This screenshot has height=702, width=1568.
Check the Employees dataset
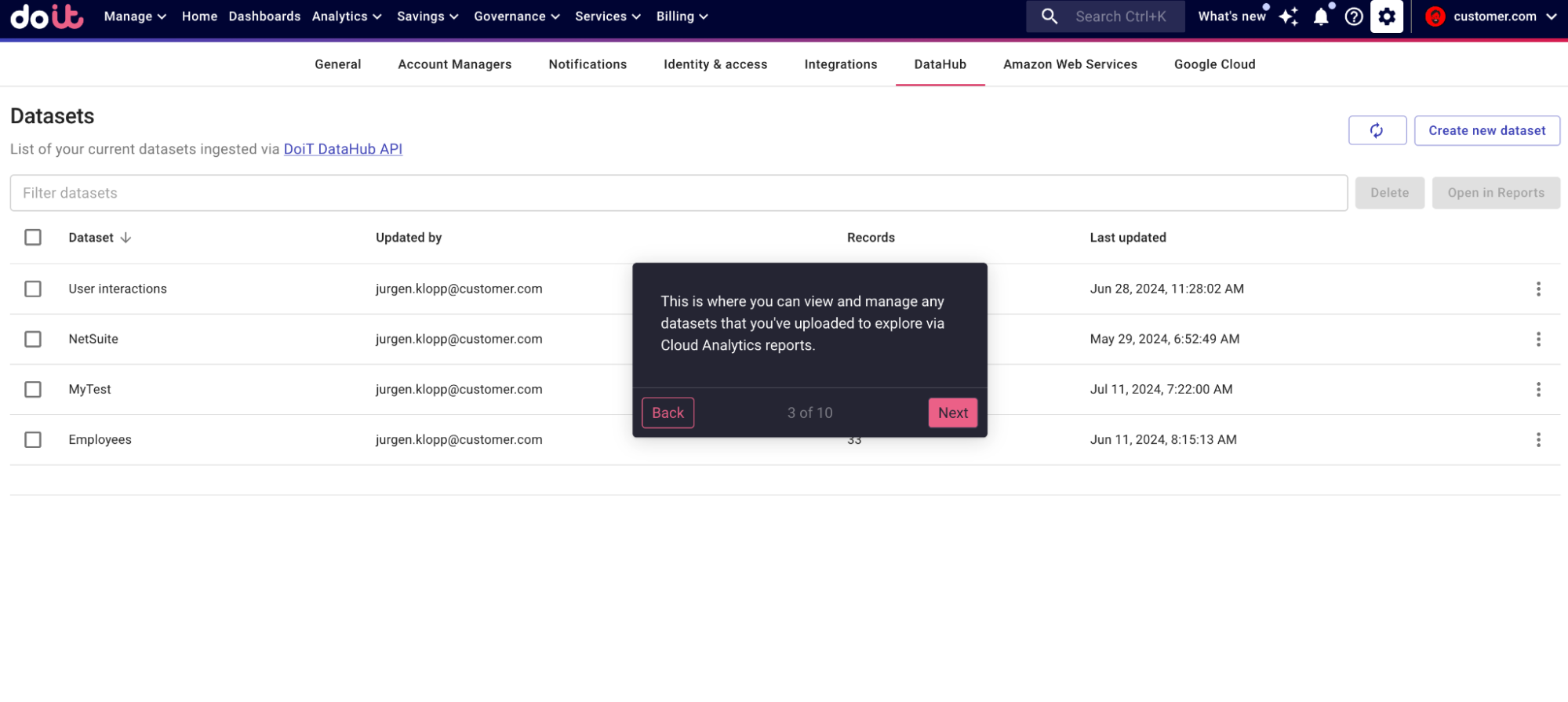(x=33, y=439)
